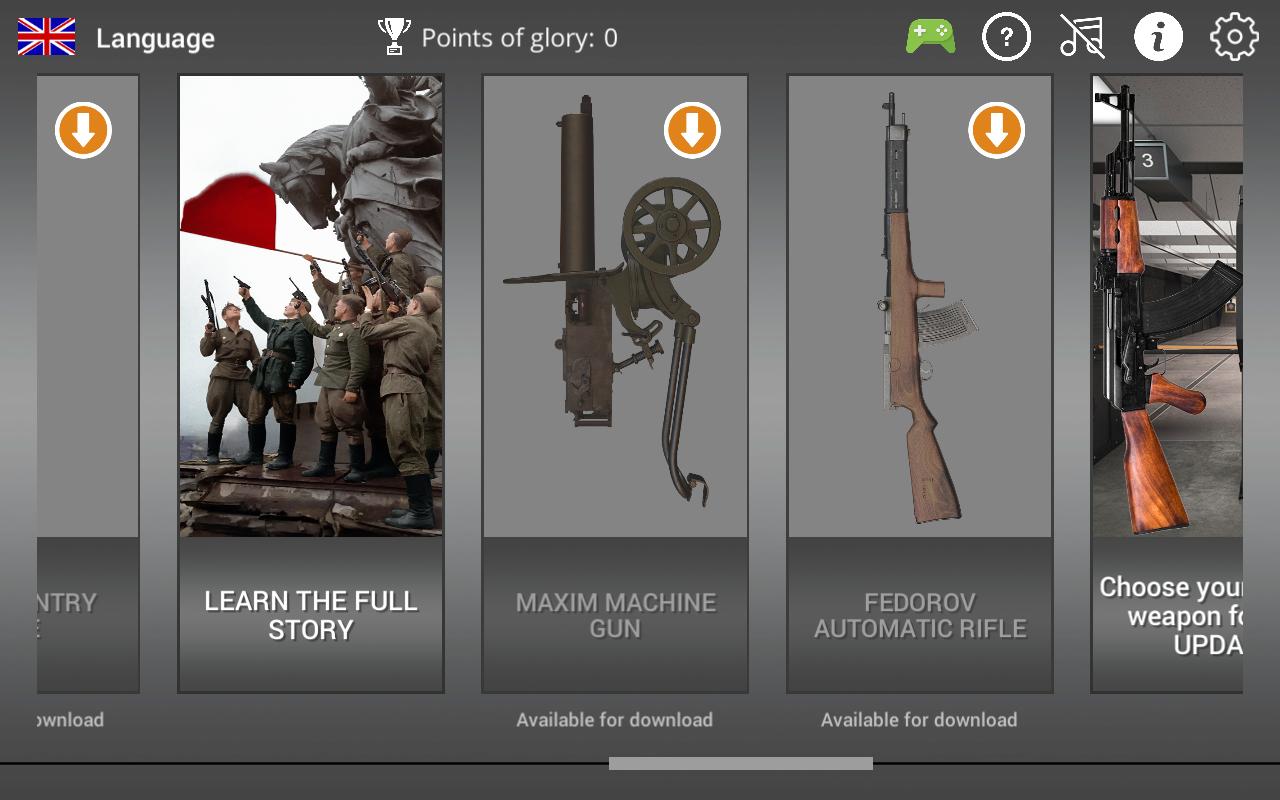Toggle the music mute icon
This screenshot has width=1280, height=800.
coord(1082,37)
